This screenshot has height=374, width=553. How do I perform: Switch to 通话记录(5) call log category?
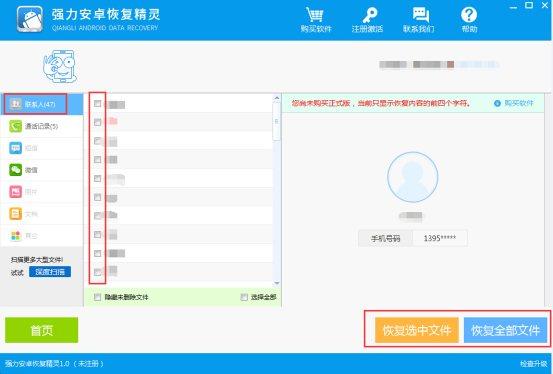(41, 126)
